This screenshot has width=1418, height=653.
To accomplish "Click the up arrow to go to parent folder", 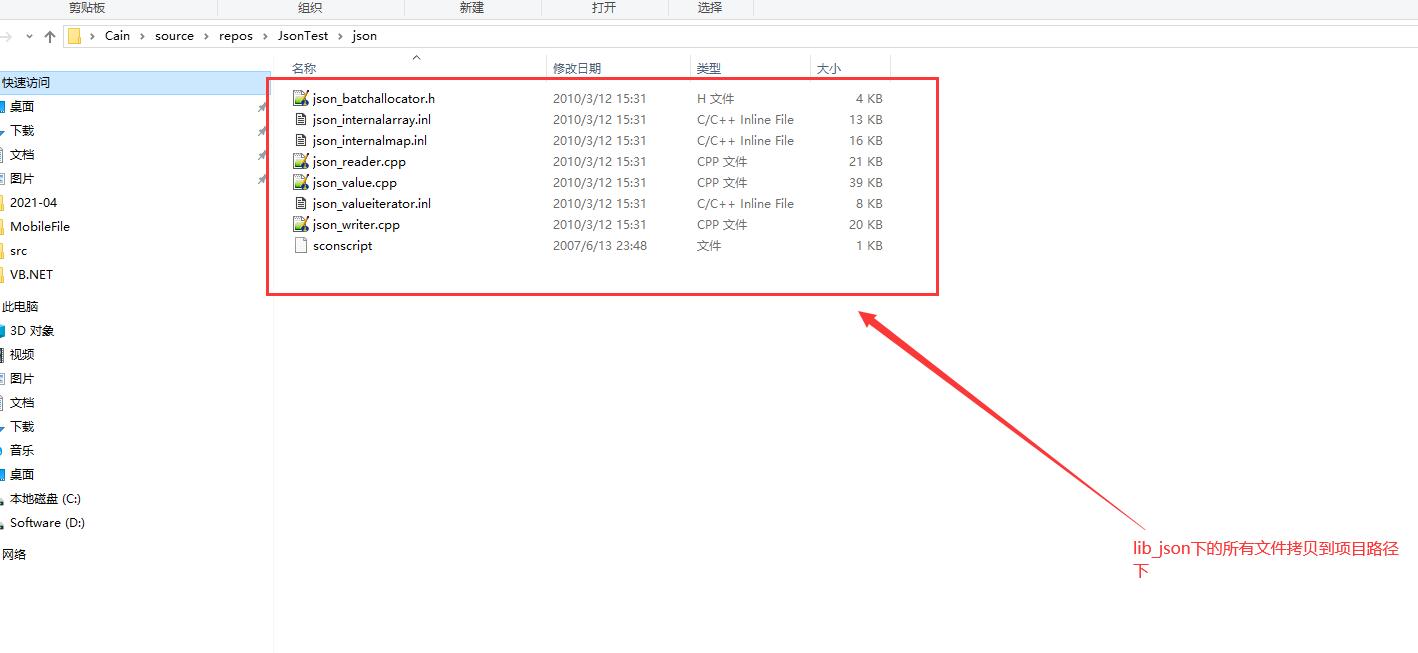I will coord(49,36).
